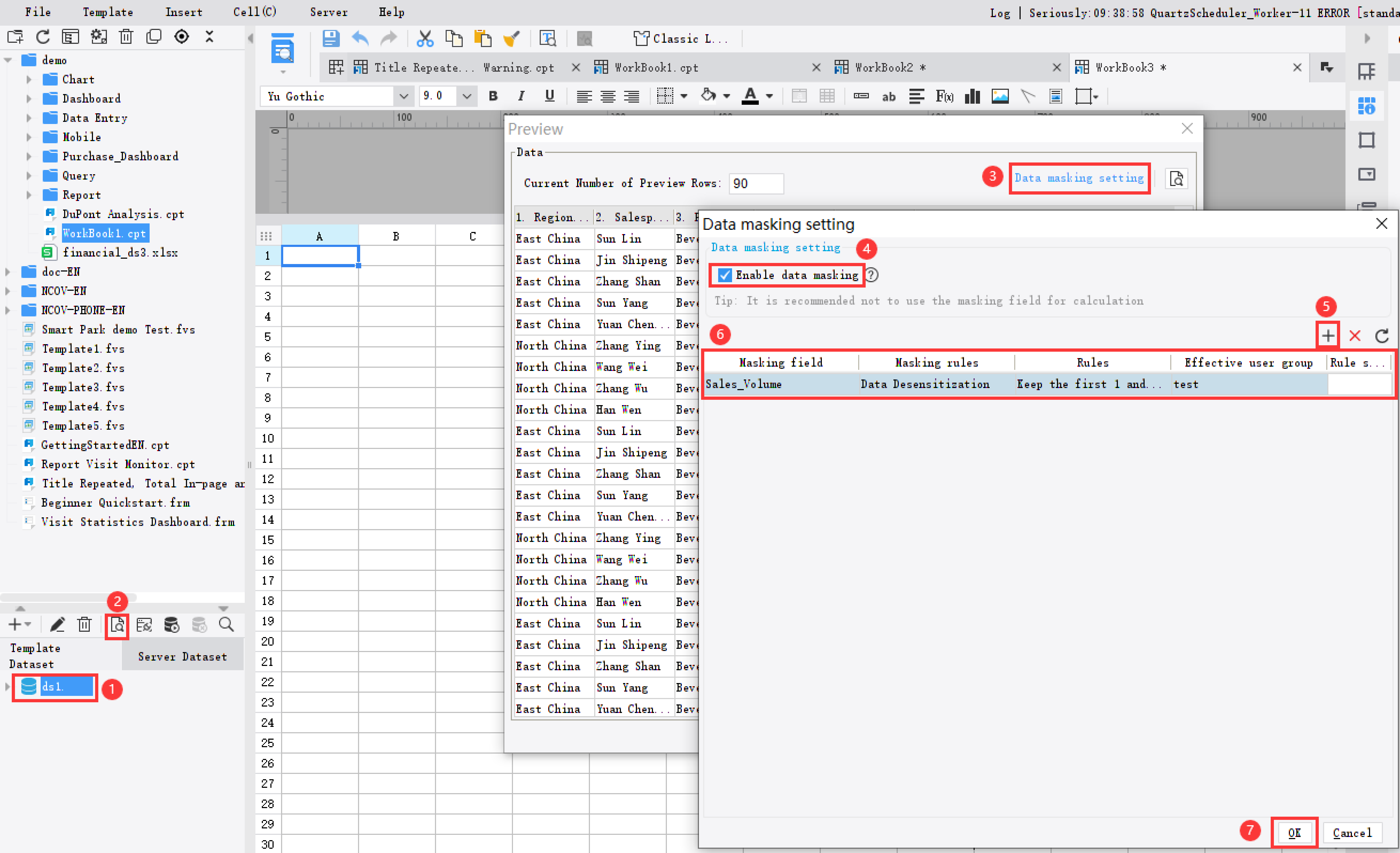This screenshot has height=853, width=1400.
Task: Open the new template icon
Action: pyautogui.click(x=15, y=36)
